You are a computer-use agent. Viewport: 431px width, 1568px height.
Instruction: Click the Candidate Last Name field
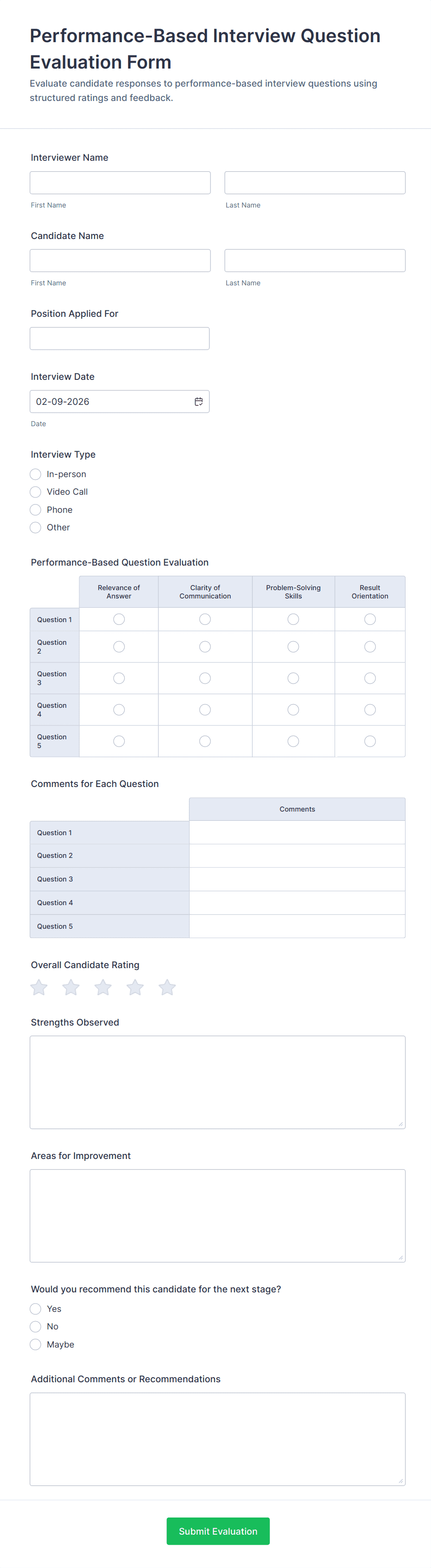coord(315,260)
